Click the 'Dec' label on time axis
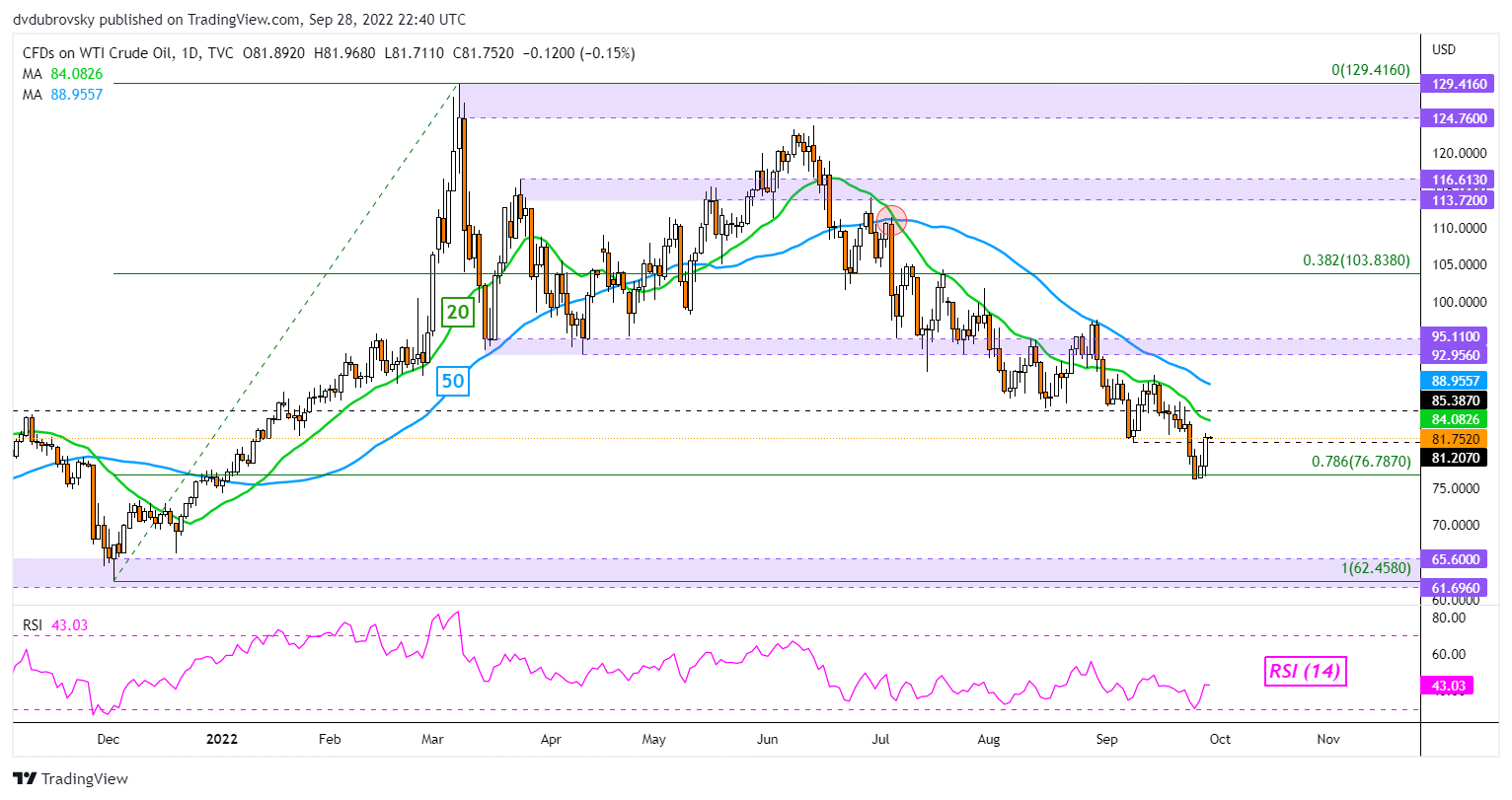1512x800 pixels. click(x=108, y=739)
